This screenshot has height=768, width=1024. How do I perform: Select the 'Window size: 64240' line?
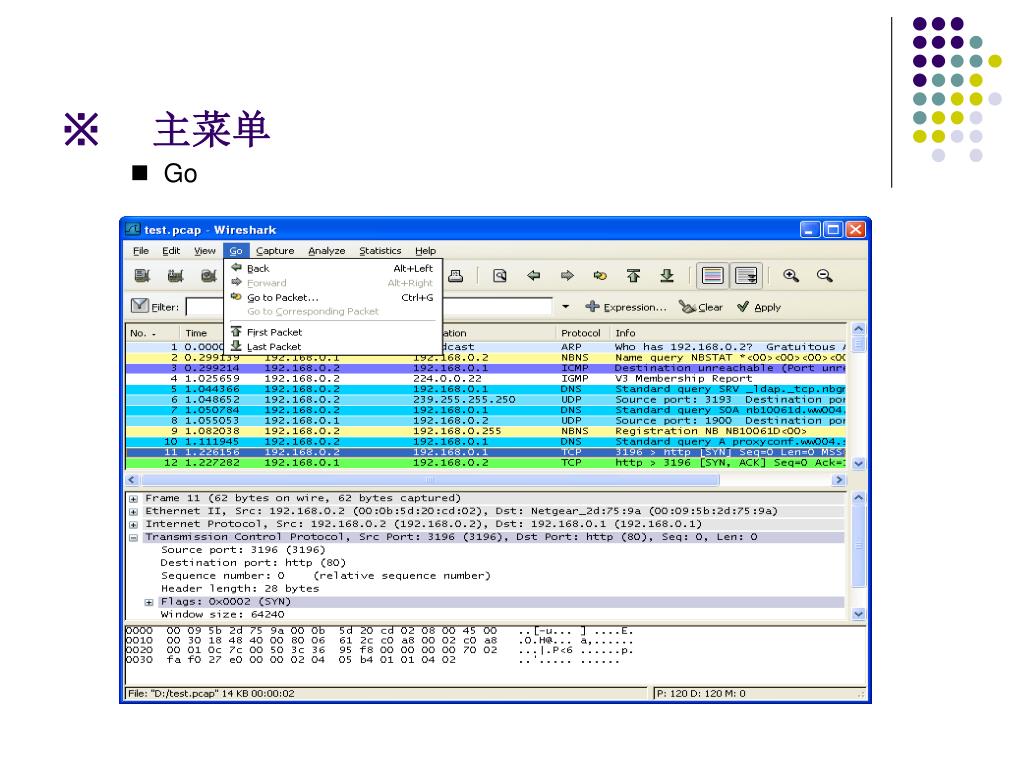point(223,615)
